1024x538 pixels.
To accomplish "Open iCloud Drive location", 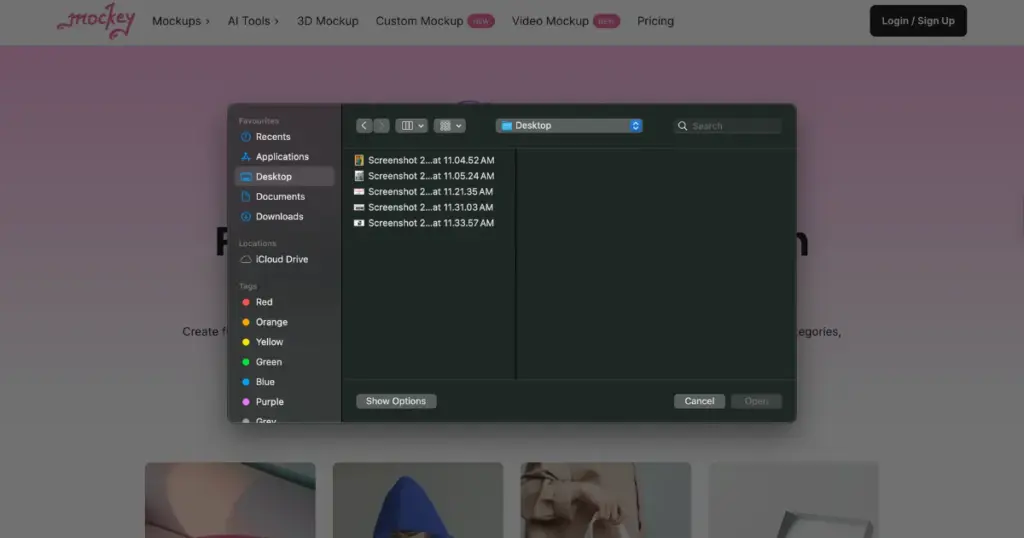I will coord(281,260).
